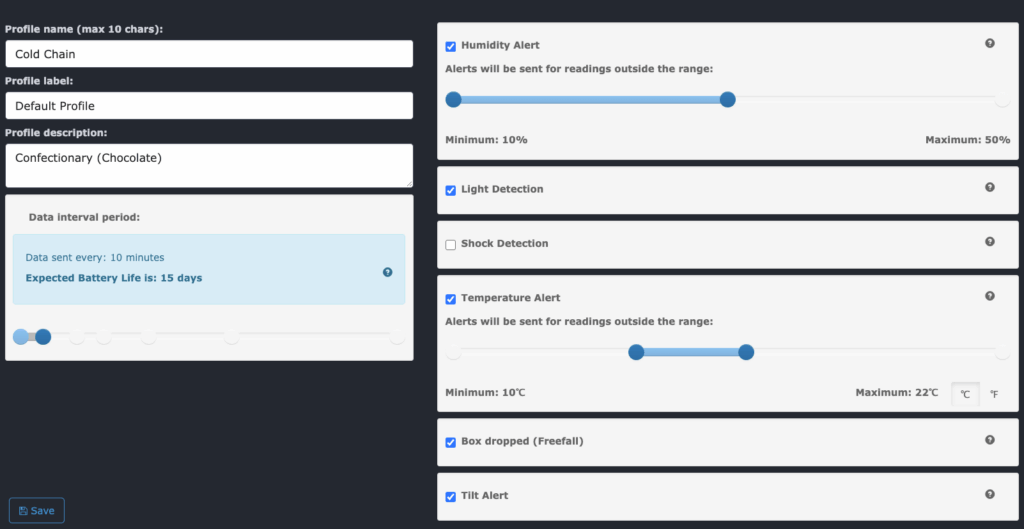Save the profile settings
The height and width of the screenshot is (529, 1024).
[37, 511]
